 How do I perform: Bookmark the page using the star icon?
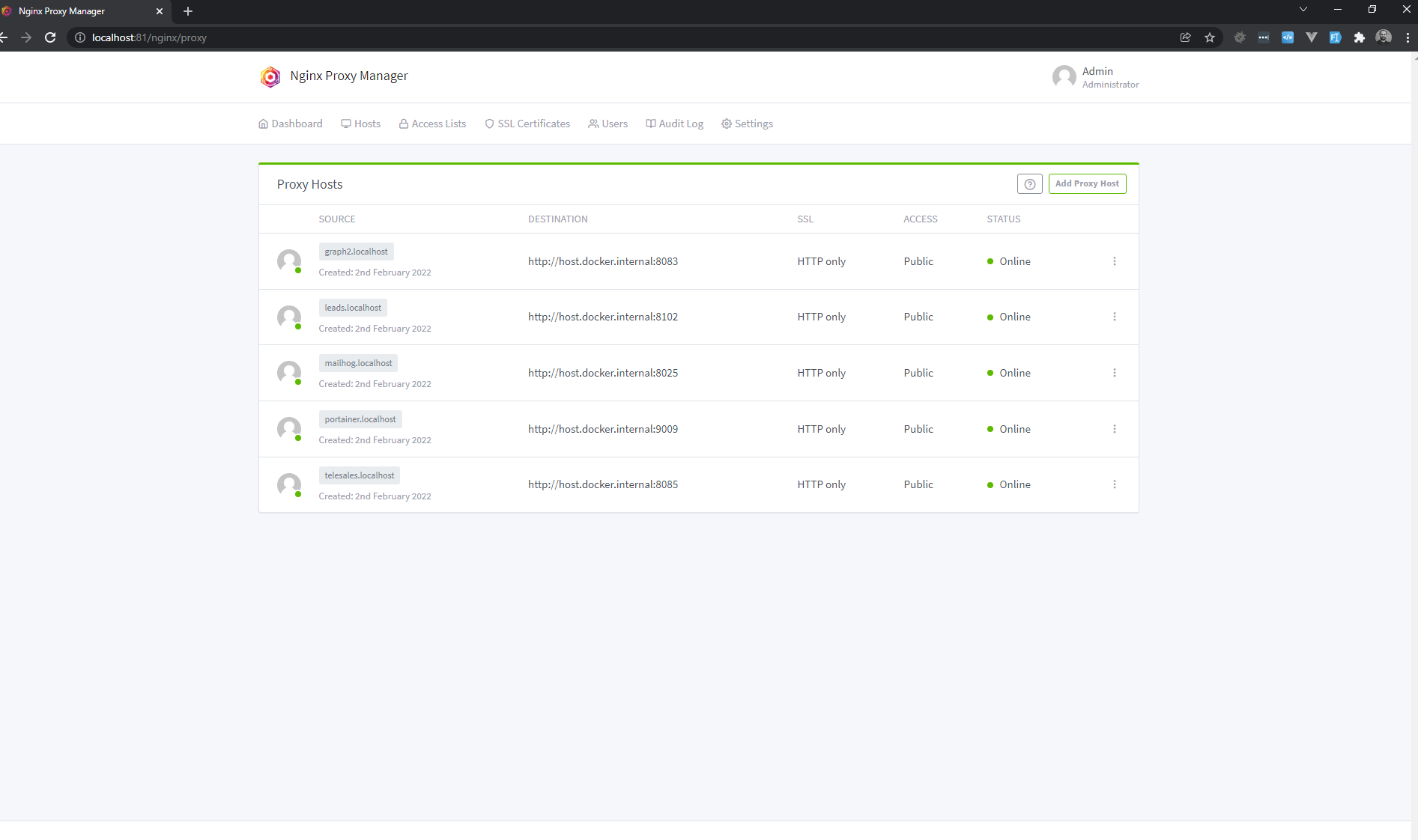click(1209, 37)
